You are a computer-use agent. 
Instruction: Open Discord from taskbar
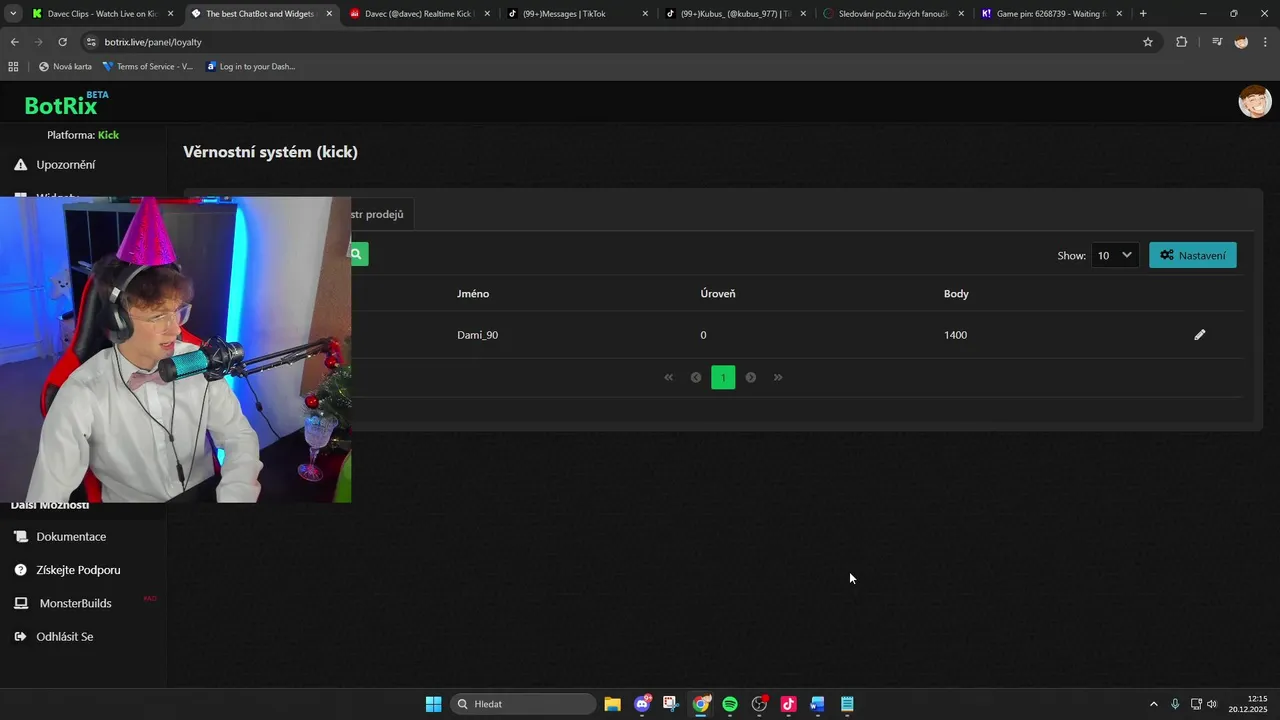[642, 704]
